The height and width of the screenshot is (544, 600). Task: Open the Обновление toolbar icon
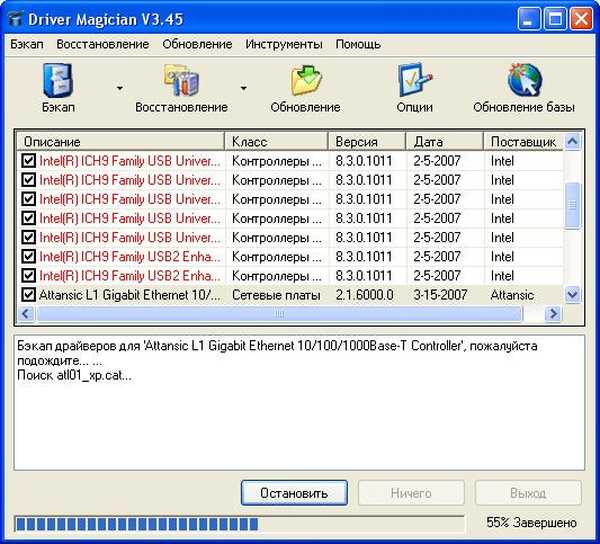pyautogui.click(x=305, y=81)
